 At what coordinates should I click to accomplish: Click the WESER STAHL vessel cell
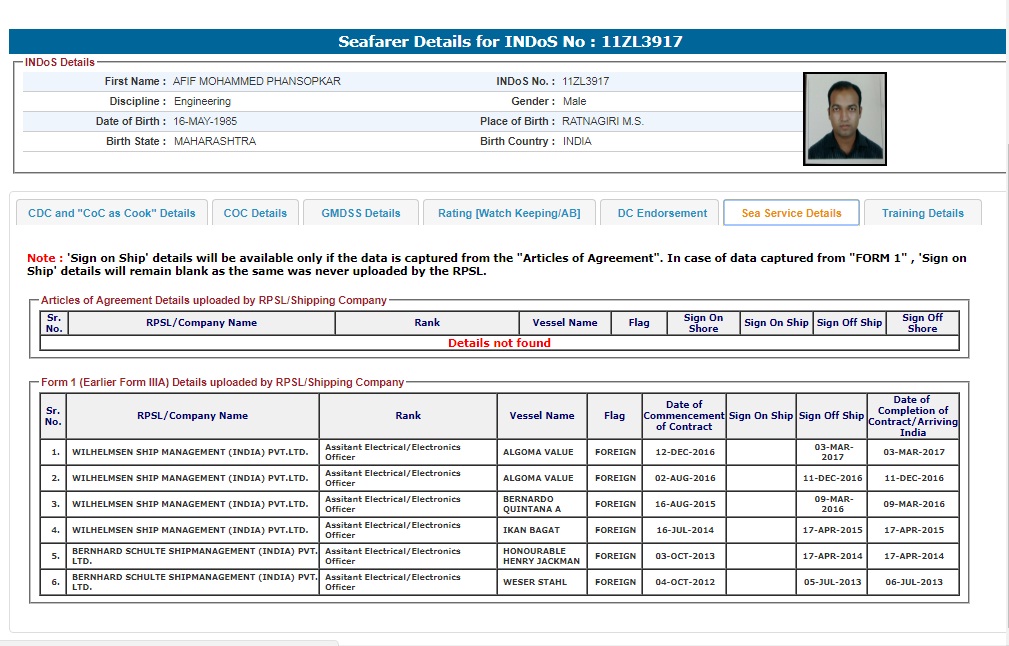pos(535,582)
